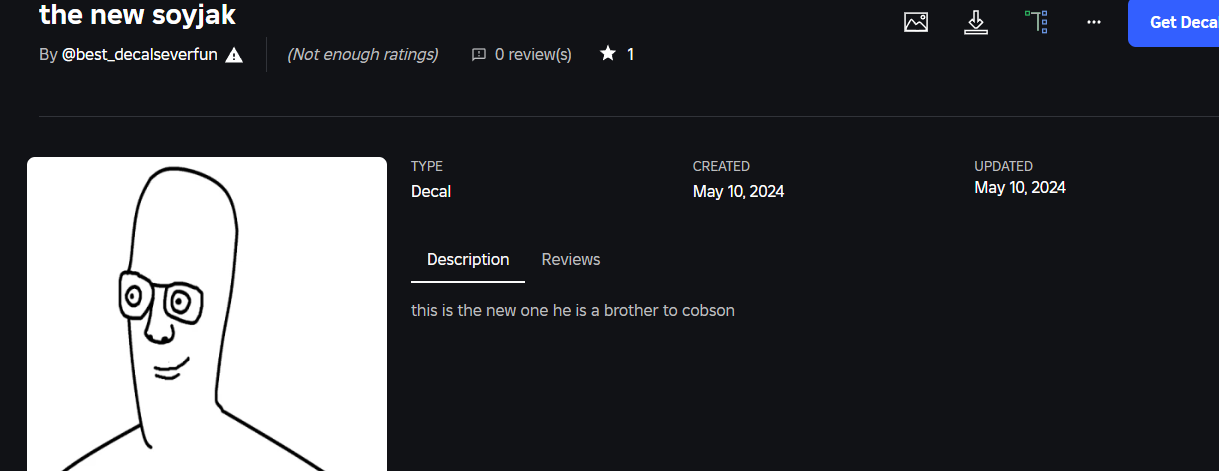Click the image preview icon
Screen dimensions: 1219x471
click(915, 22)
